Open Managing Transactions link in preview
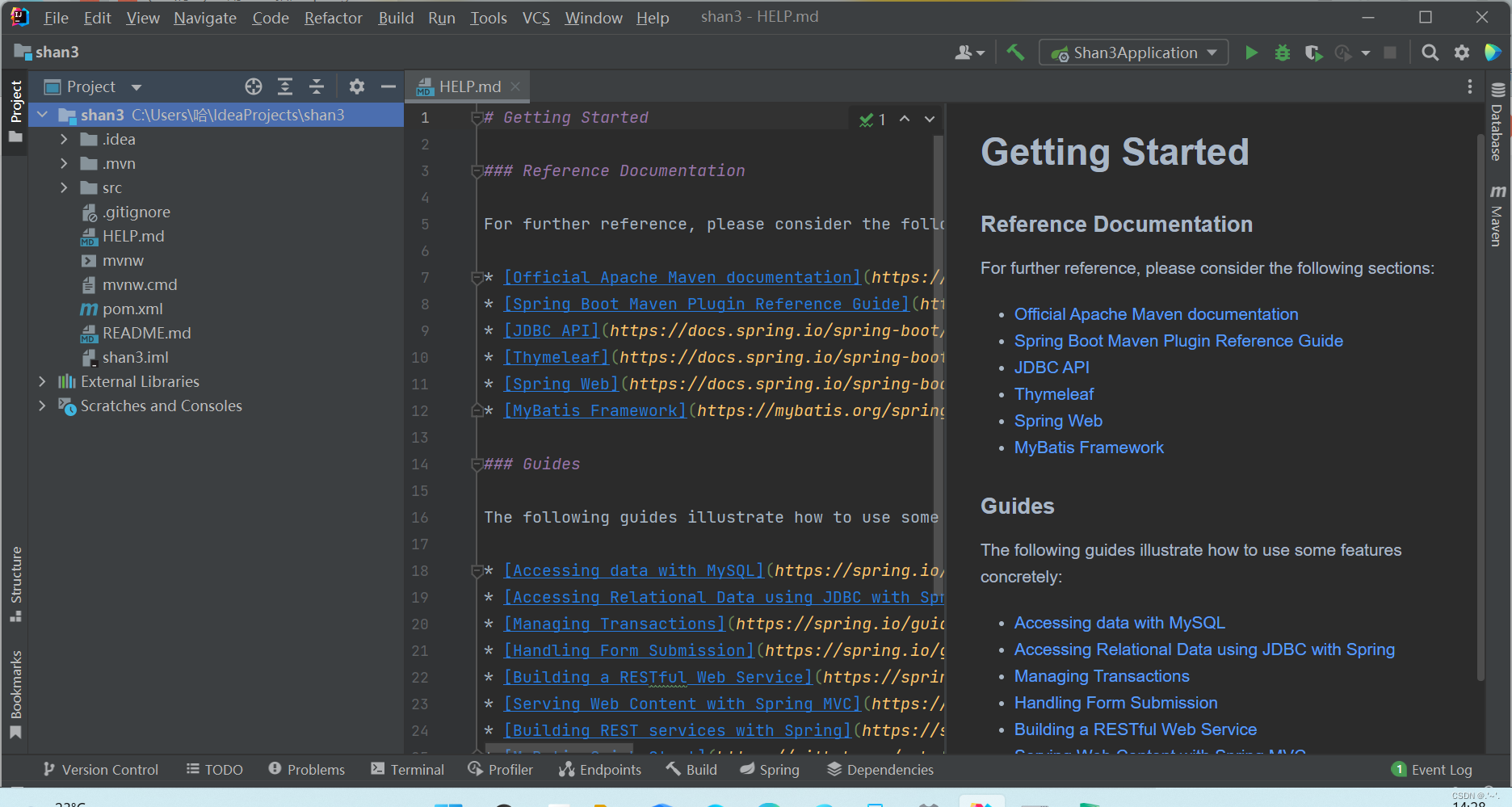The image size is (1512, 807). [1102, 676]
